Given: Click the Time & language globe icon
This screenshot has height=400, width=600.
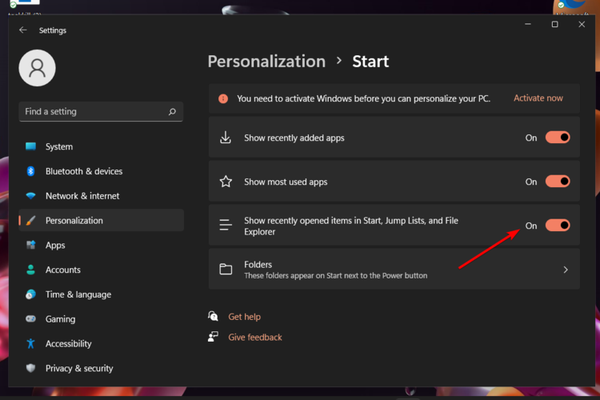Looking at the screenshot, I should [31, 294].
